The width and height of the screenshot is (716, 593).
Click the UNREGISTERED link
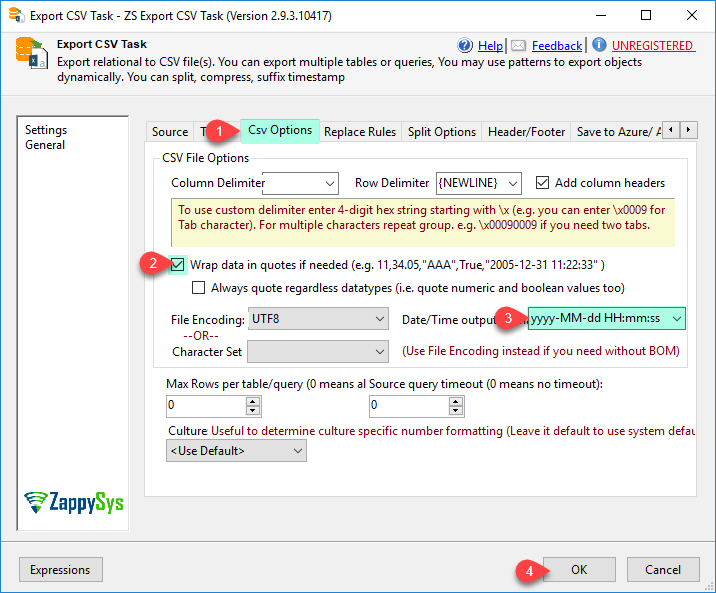pos(653,46)
